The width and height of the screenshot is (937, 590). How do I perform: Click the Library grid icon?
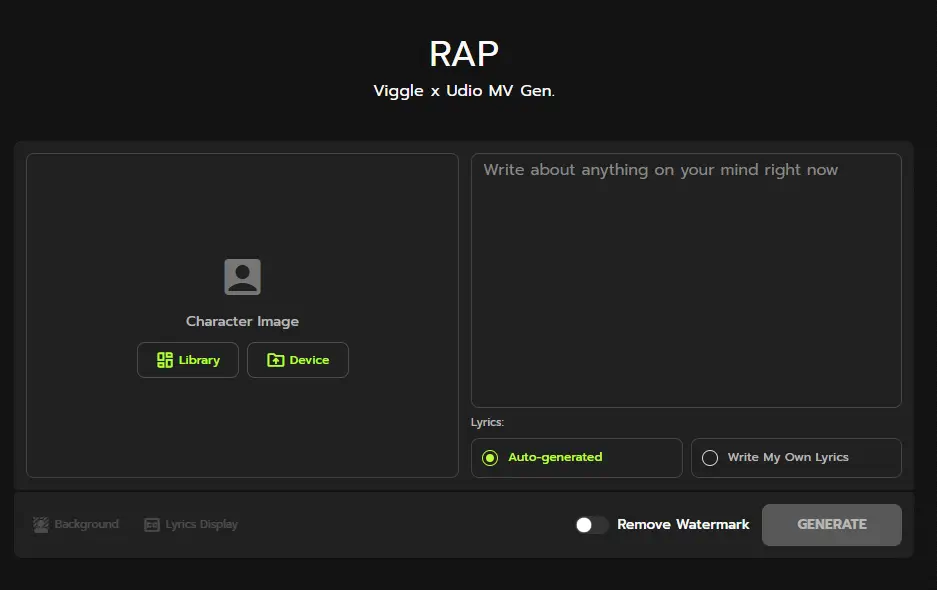[x=165, y=360]
